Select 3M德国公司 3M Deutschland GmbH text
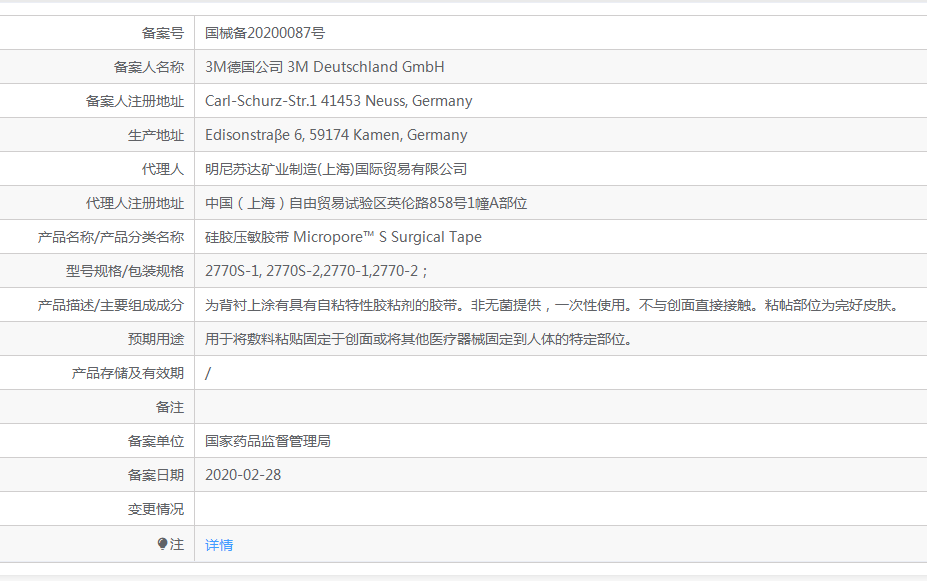The image size is (927, 581). point(325,67)
